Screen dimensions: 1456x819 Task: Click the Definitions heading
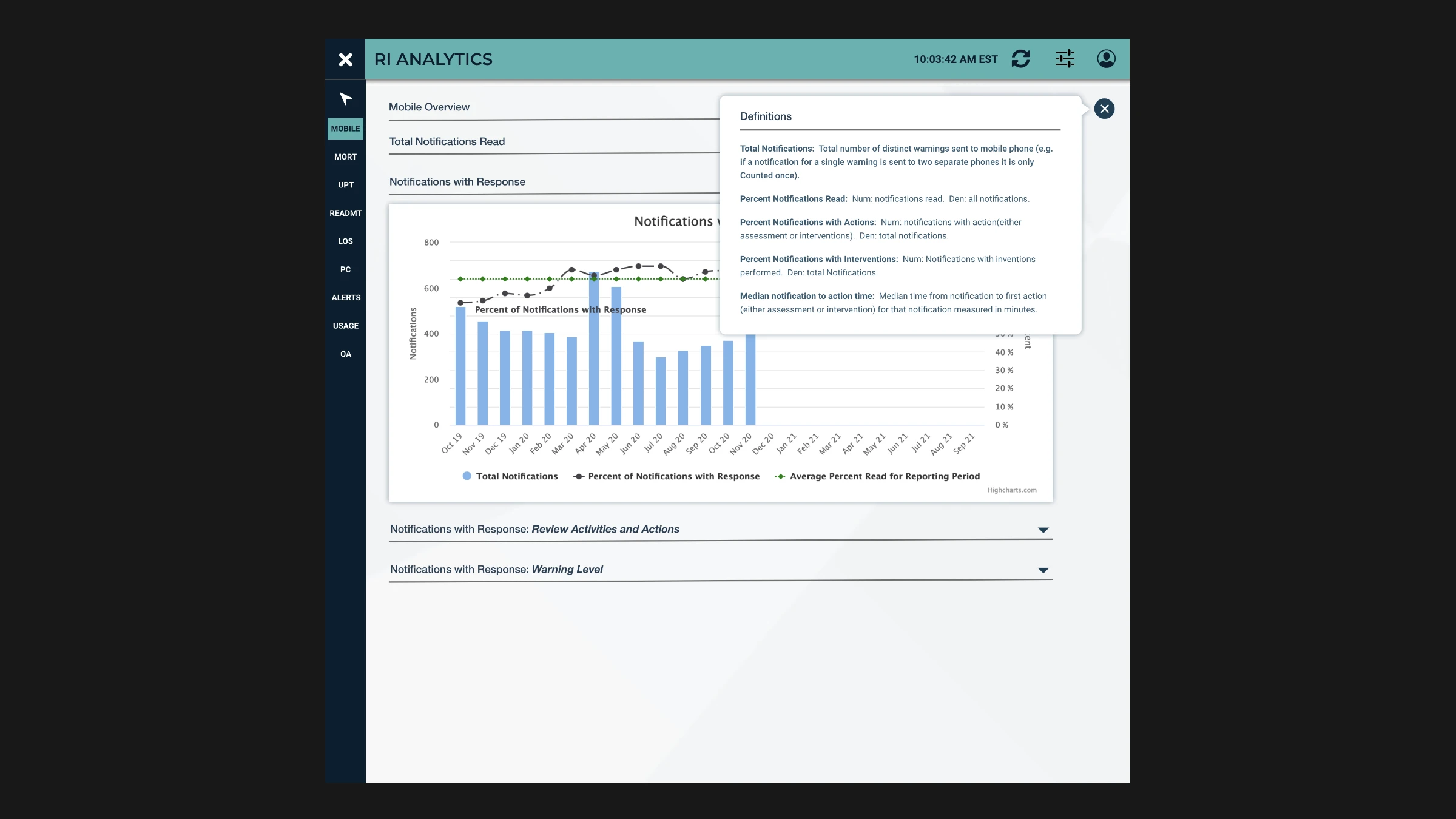766,116
